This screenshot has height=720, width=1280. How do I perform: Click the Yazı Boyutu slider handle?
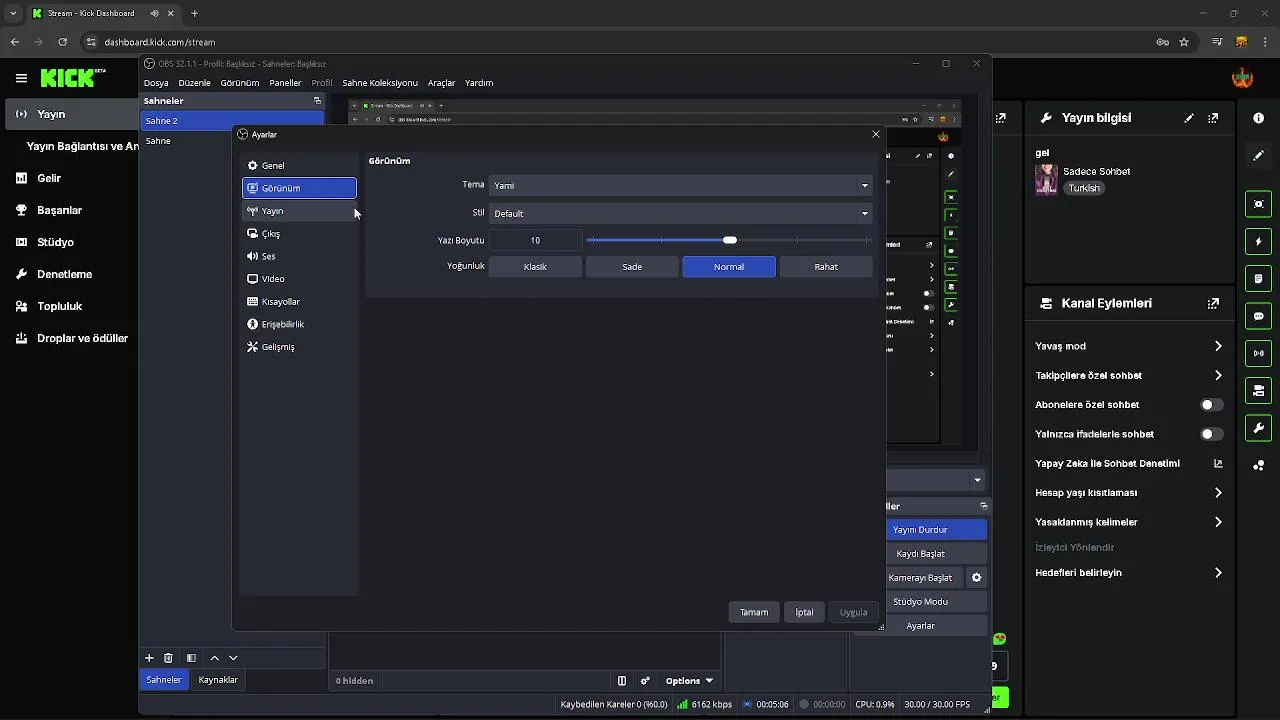[x=730, y=240]
